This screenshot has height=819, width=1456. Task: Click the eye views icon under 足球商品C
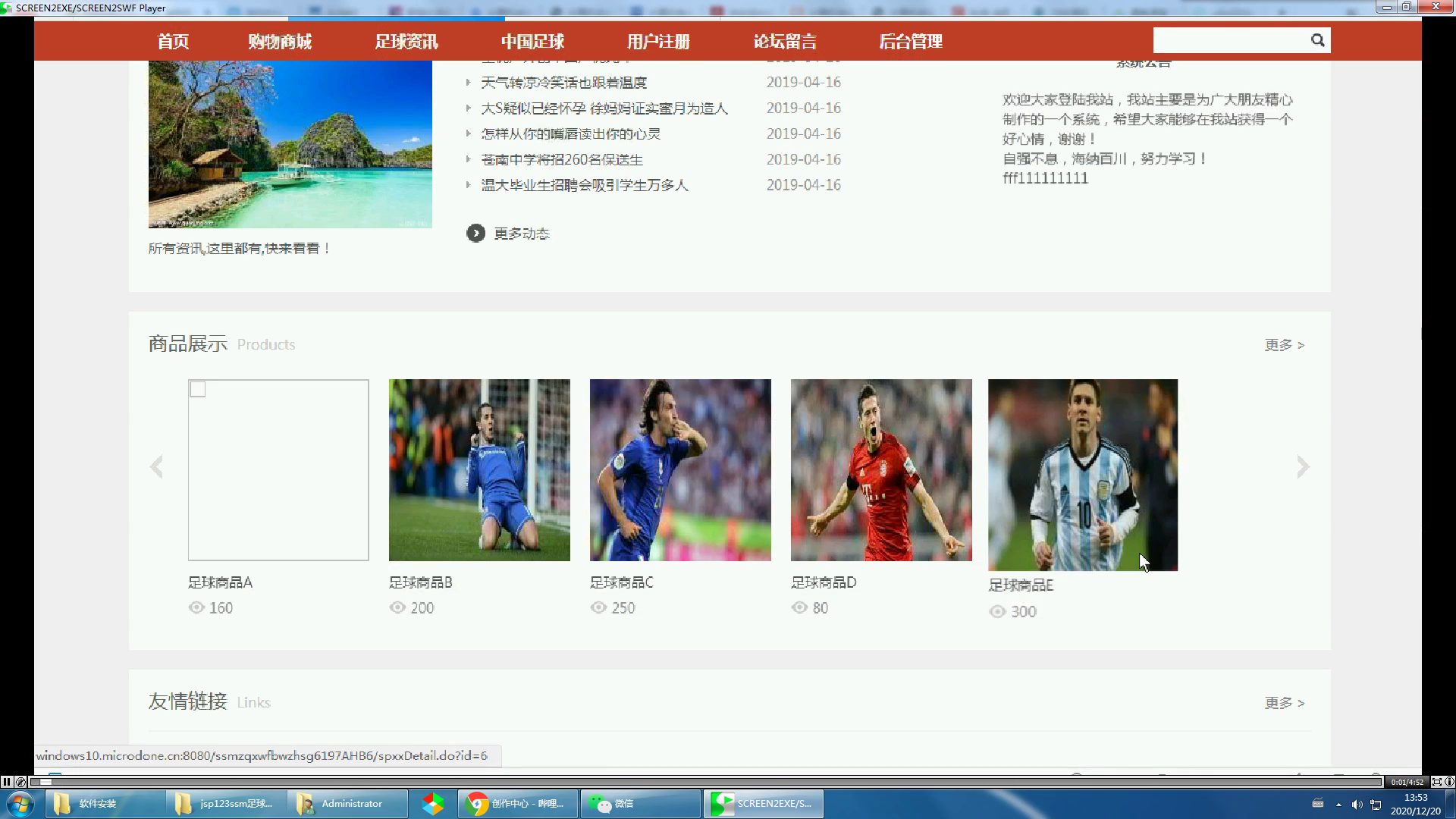click(598, 607)
